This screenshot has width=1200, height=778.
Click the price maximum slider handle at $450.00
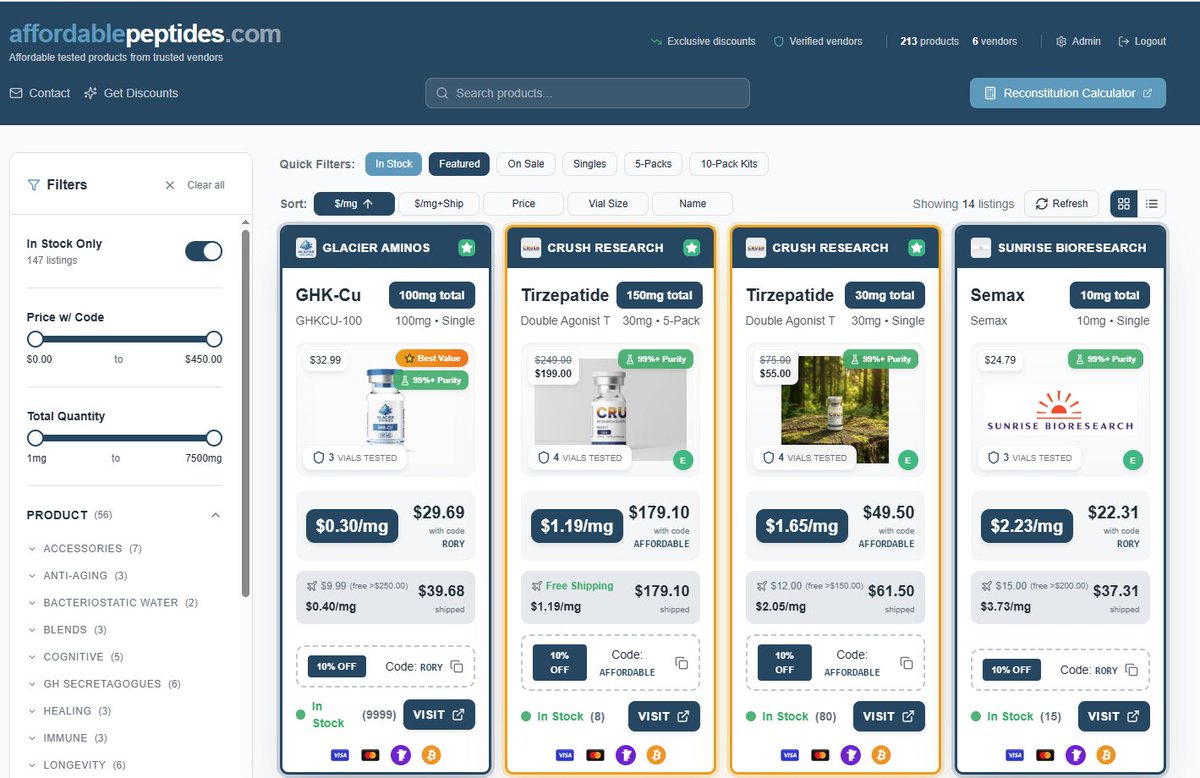coord(214,339)
